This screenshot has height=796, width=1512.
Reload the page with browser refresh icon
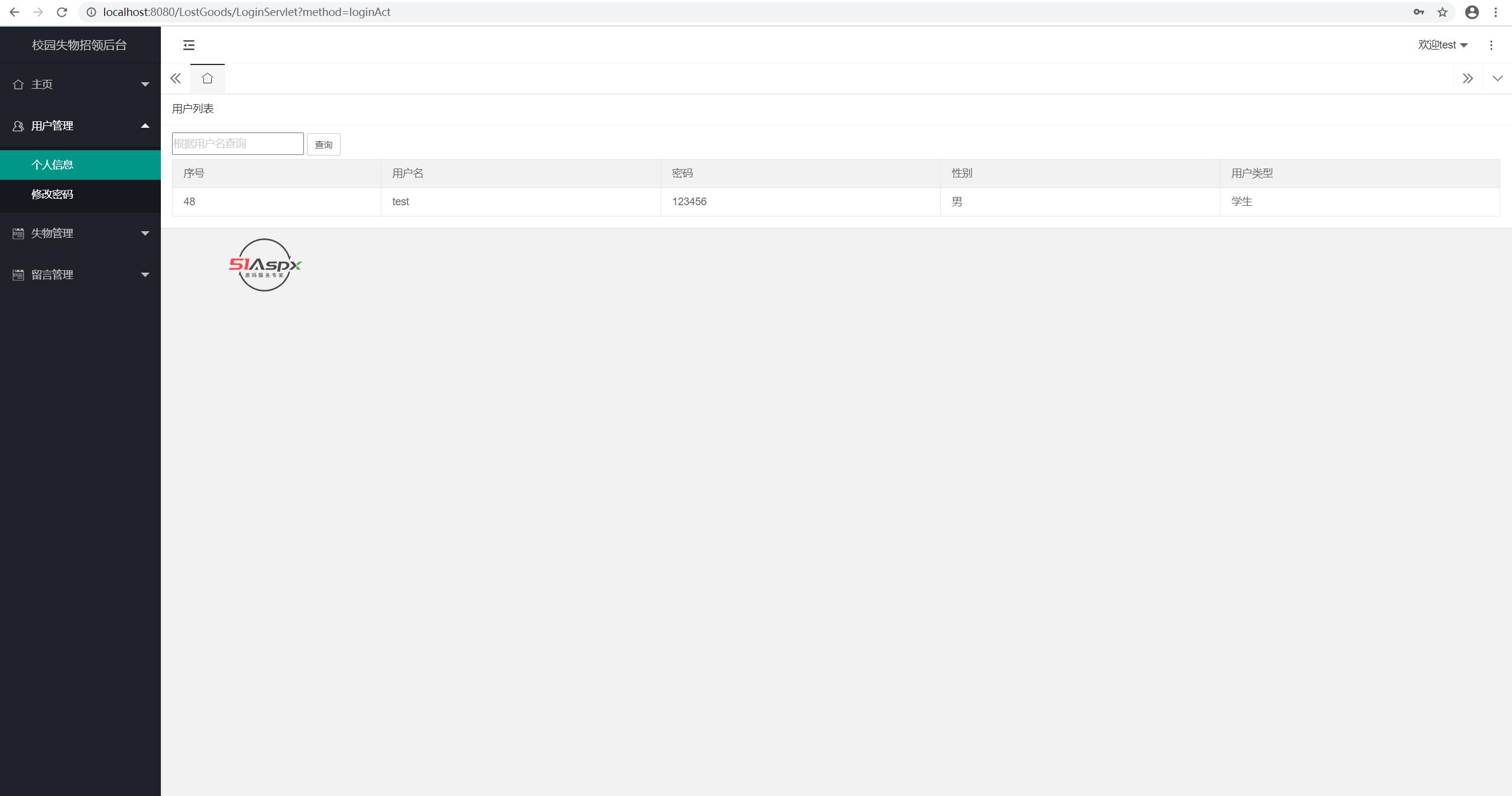(x=61, y=12)
